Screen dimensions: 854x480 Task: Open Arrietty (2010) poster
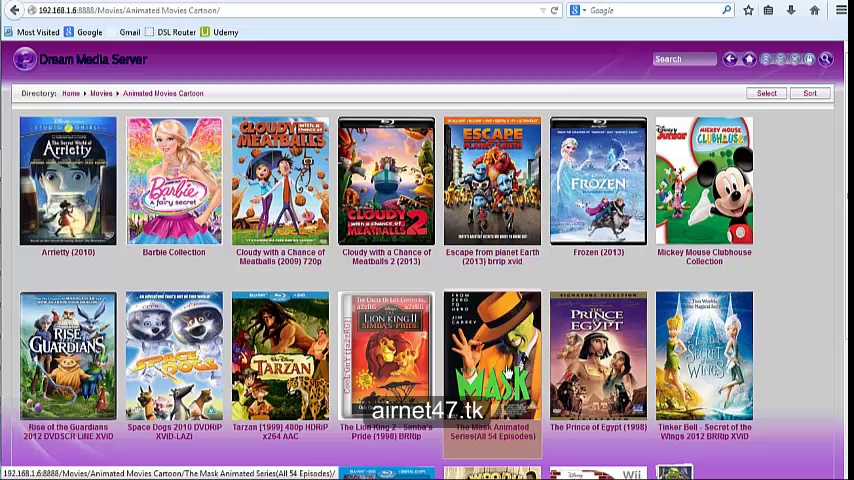pos(68,180)
